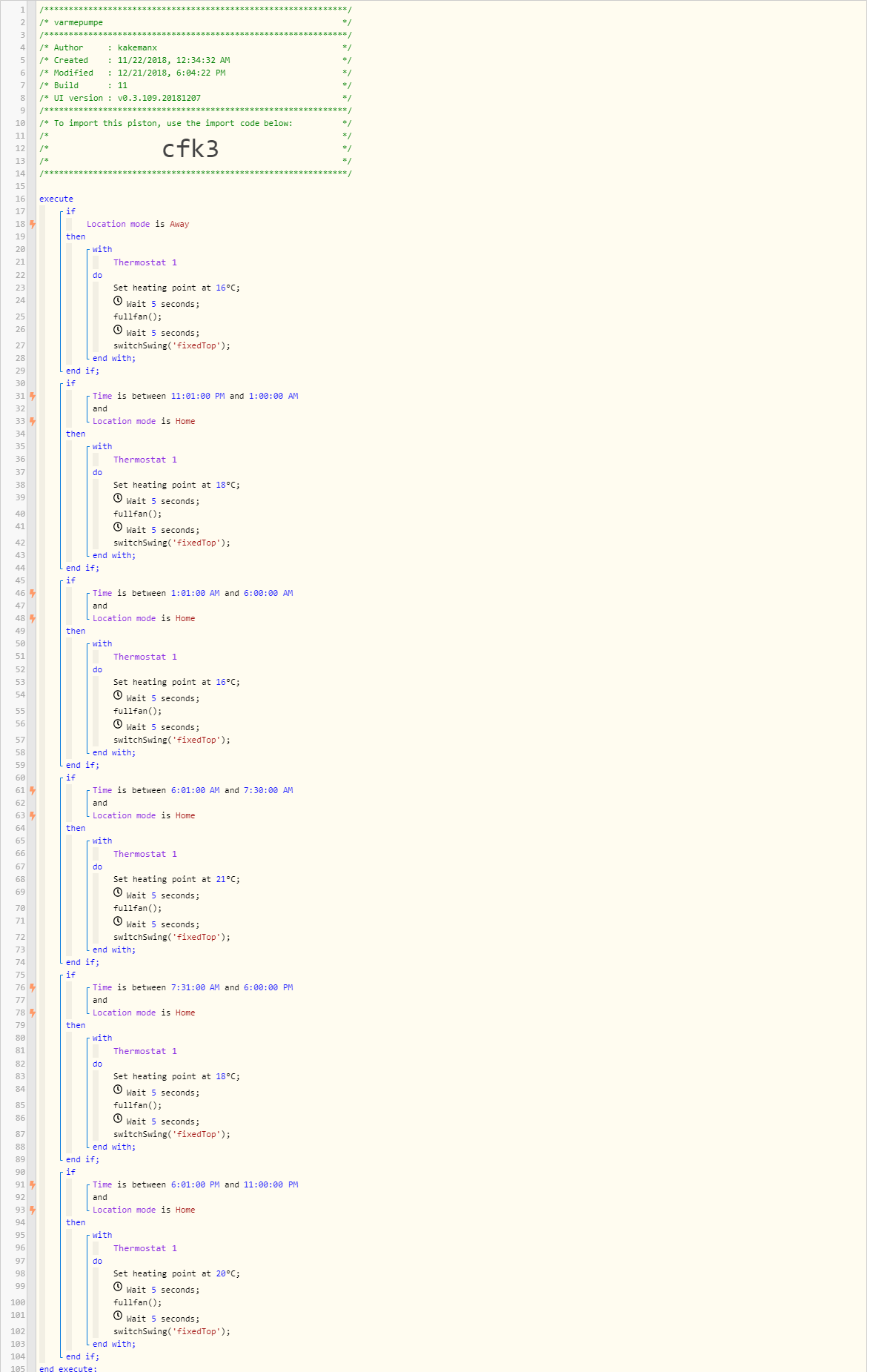Click the lightning icon on line 76
The height and width of the screenshot is (1372, 873).
pyautogui.click(x=33, y=987)
